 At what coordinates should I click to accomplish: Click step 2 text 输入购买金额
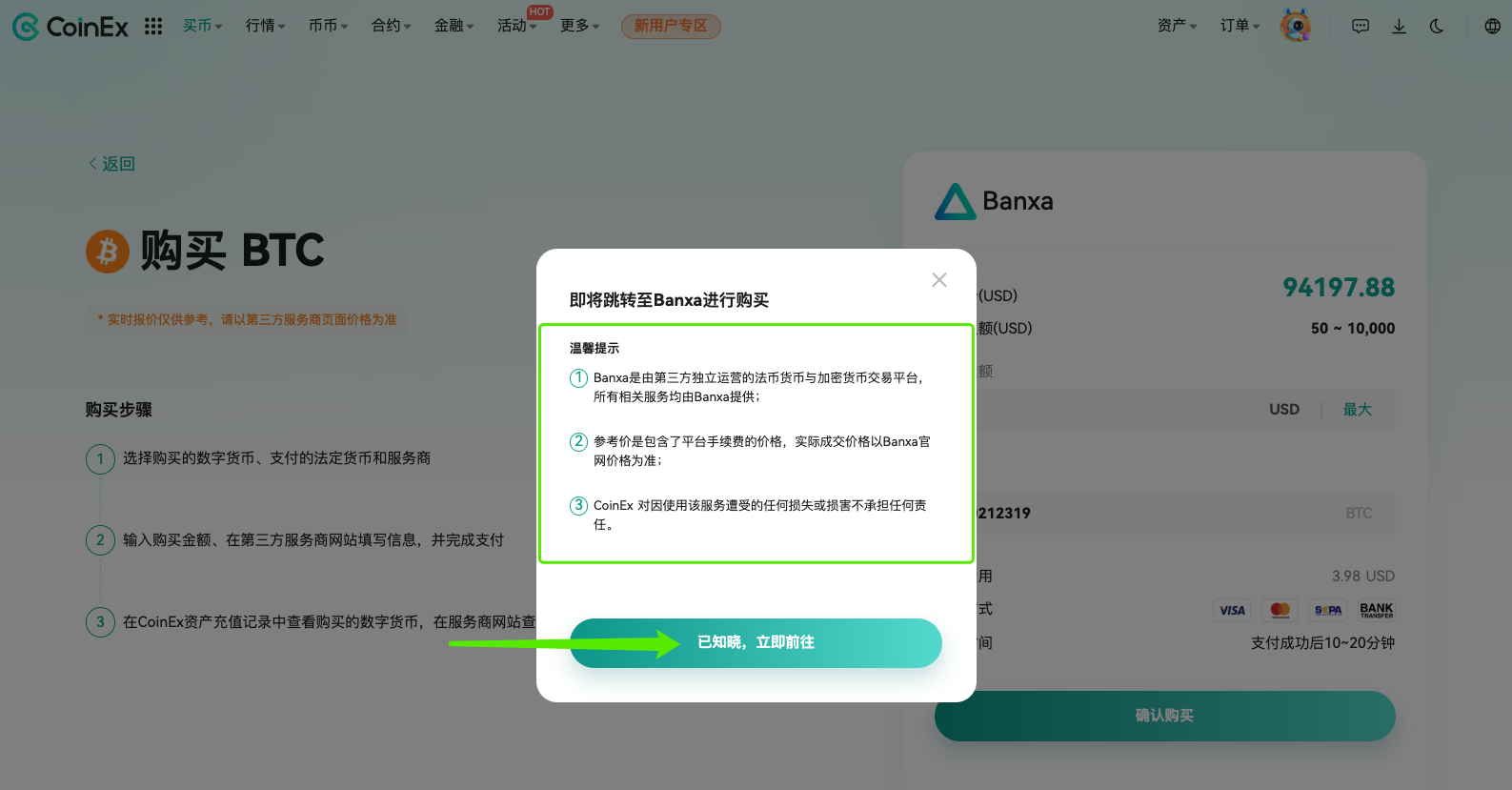(313, 540)
